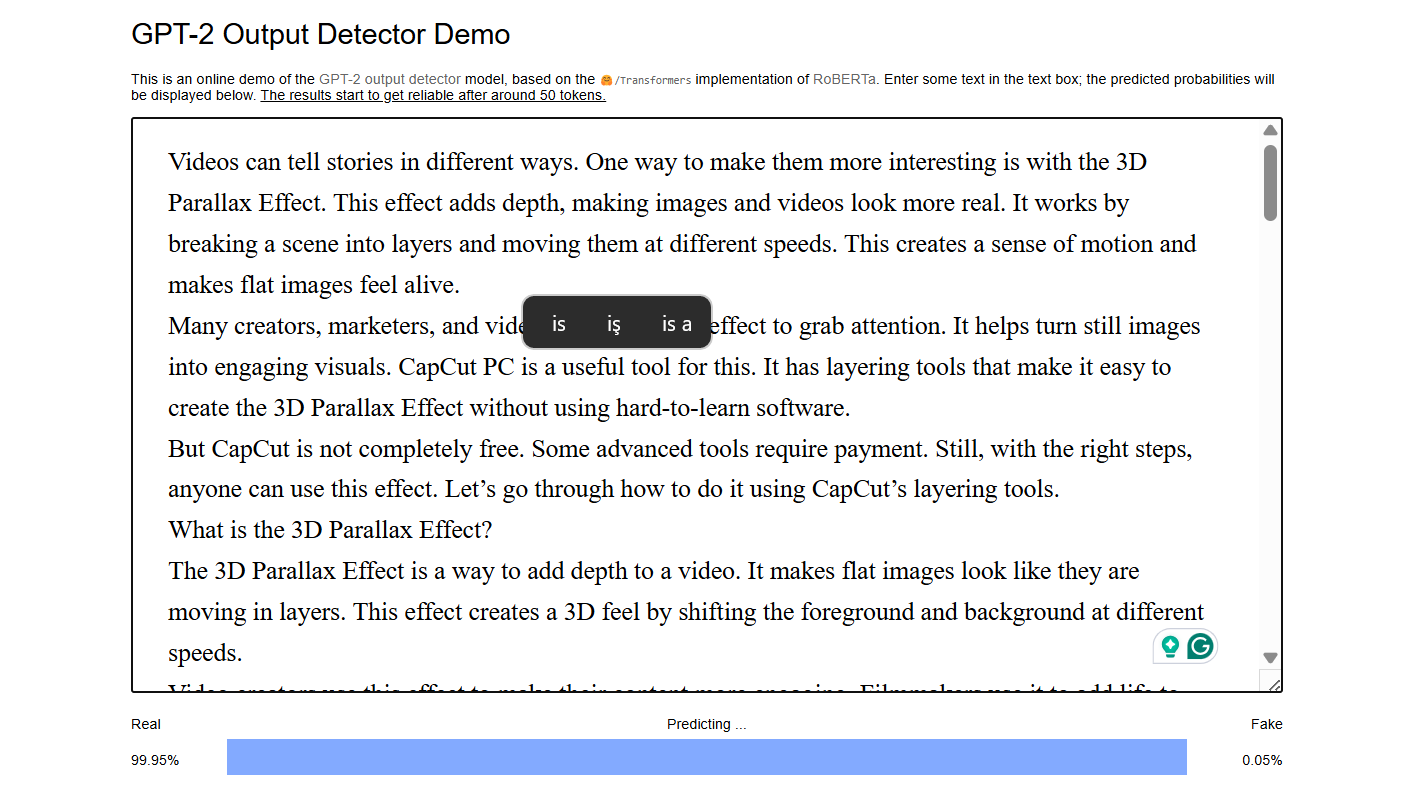Click the Hugging Face emoji icon
The height and width of the screenshot is (807, 1418).
tap(606, 80)
